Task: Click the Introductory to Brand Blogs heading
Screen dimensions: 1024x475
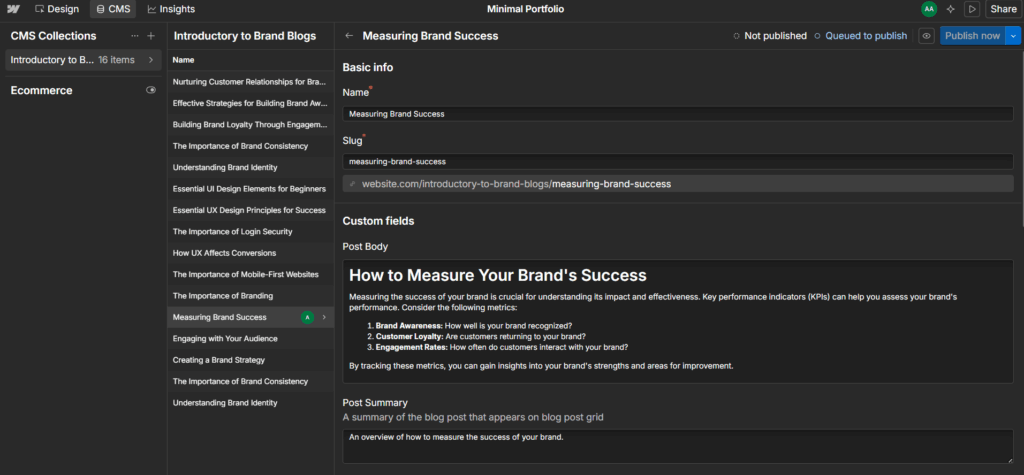Action: tap(245, 36)
